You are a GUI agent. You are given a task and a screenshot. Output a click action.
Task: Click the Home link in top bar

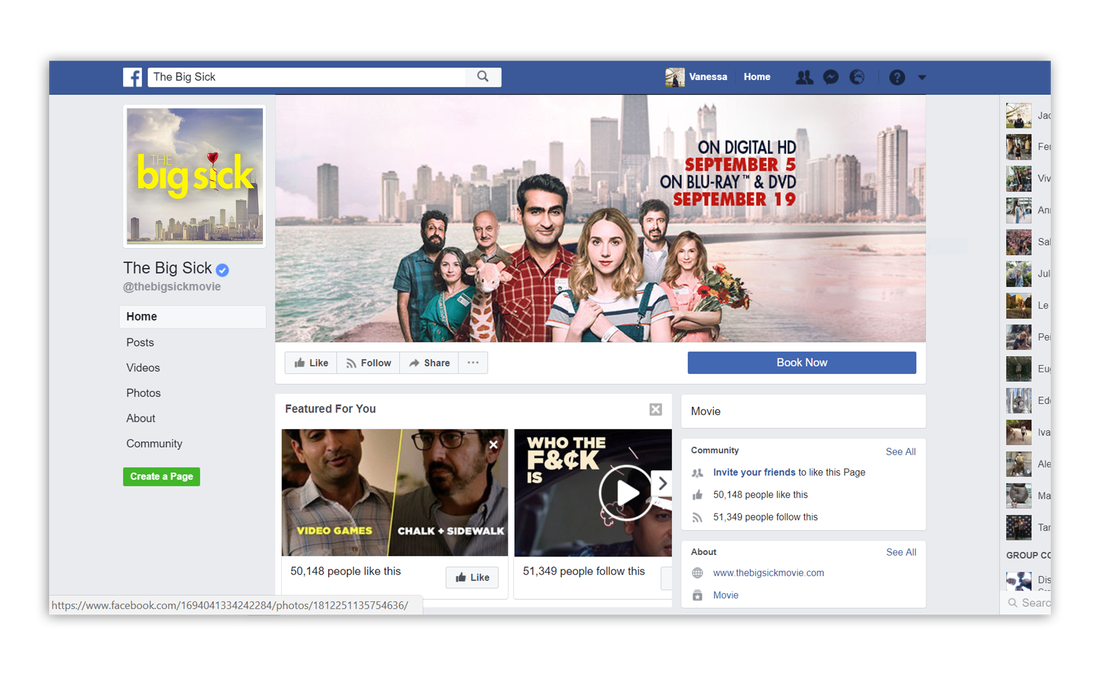757,76
